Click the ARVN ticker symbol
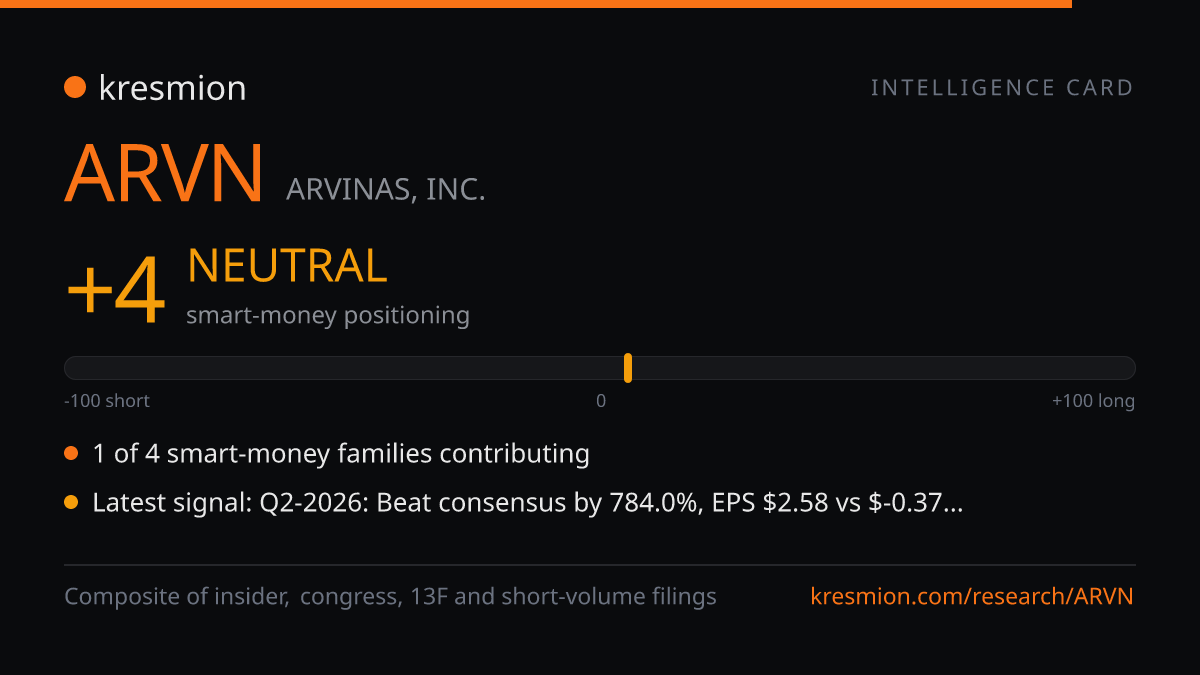The height and width of the screenshot is (675, 1200). [x=164, y=174]
